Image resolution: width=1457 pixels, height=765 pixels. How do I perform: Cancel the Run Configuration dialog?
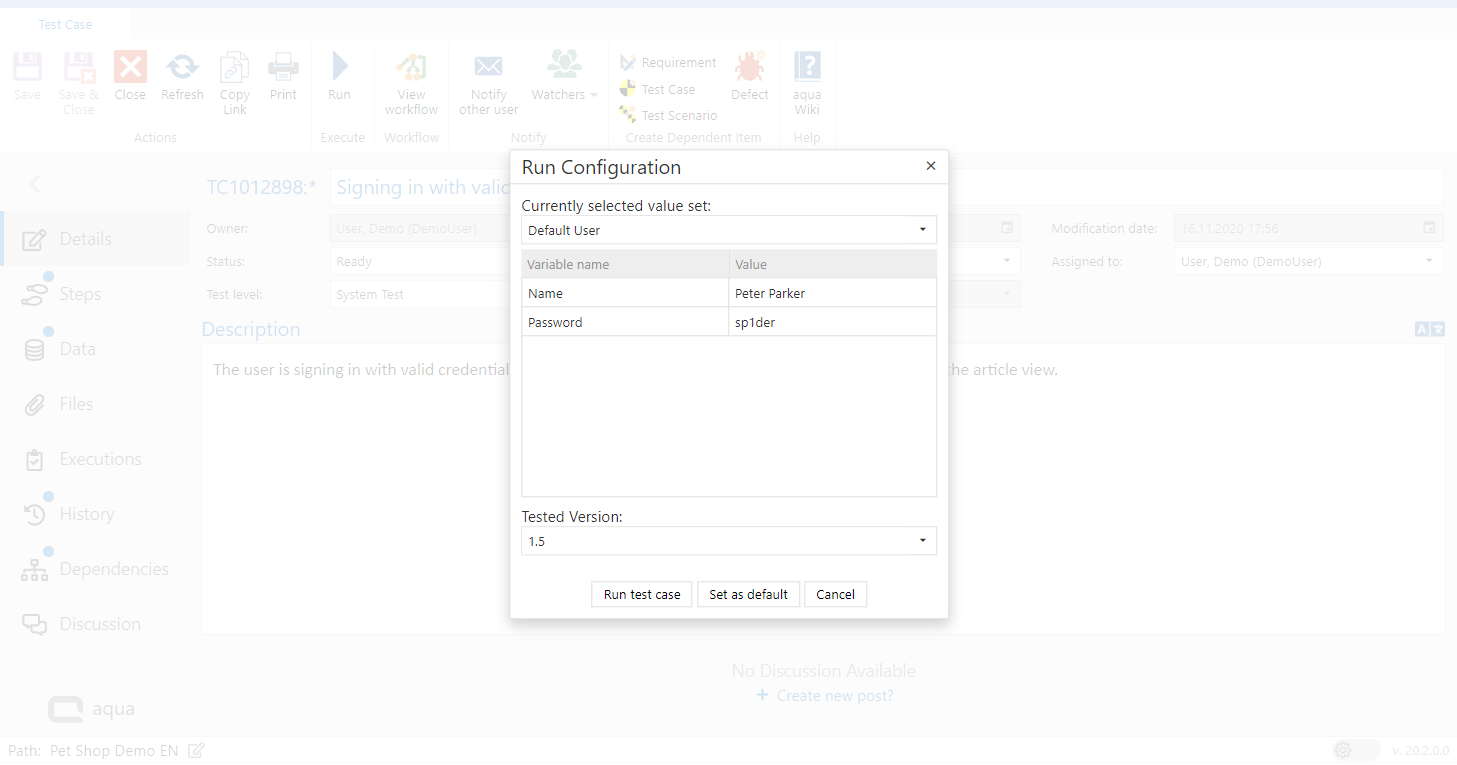pyautogui.click(x=835, y=594)
